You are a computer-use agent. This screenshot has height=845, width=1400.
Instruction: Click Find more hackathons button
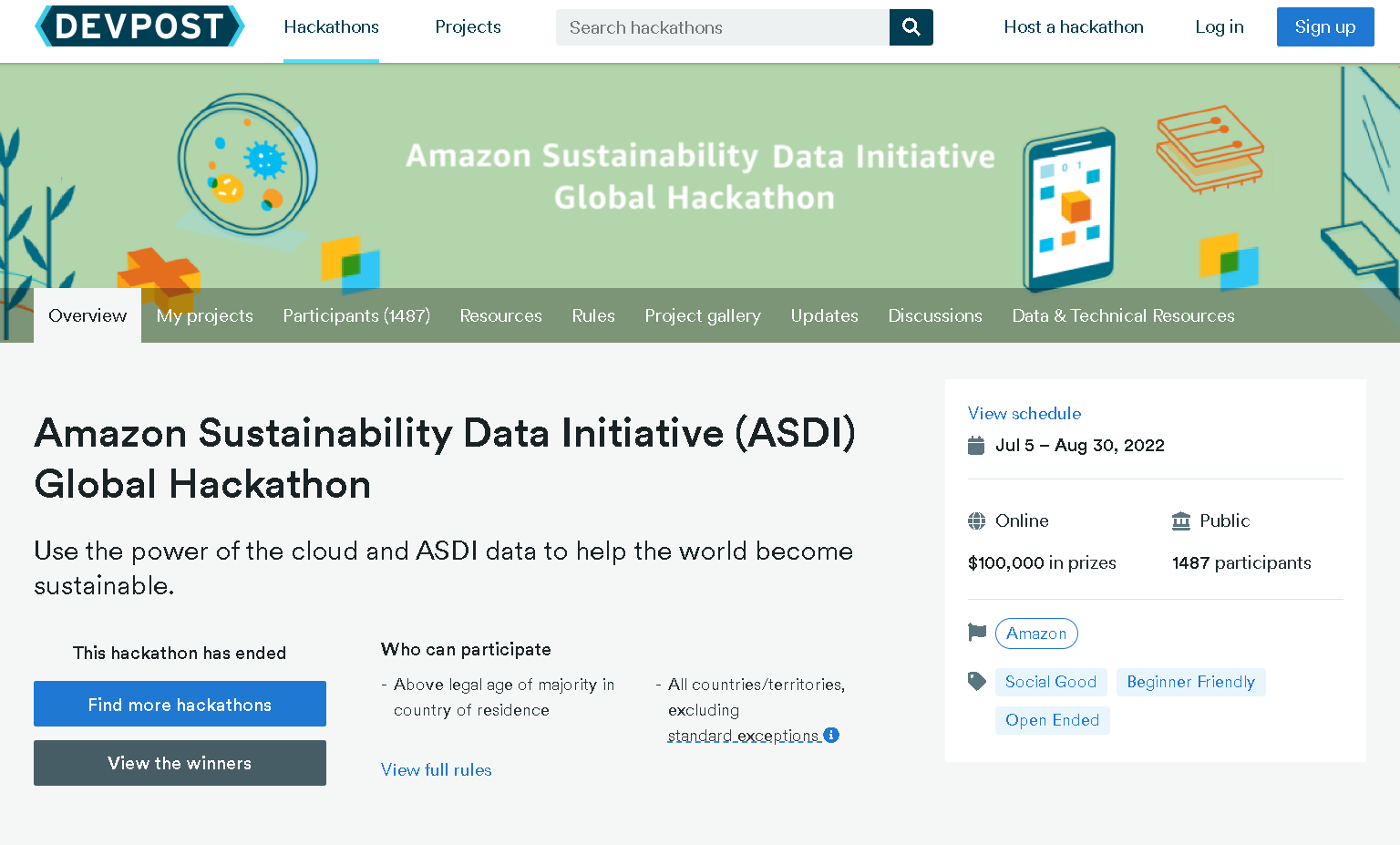(x=180, y=704)
